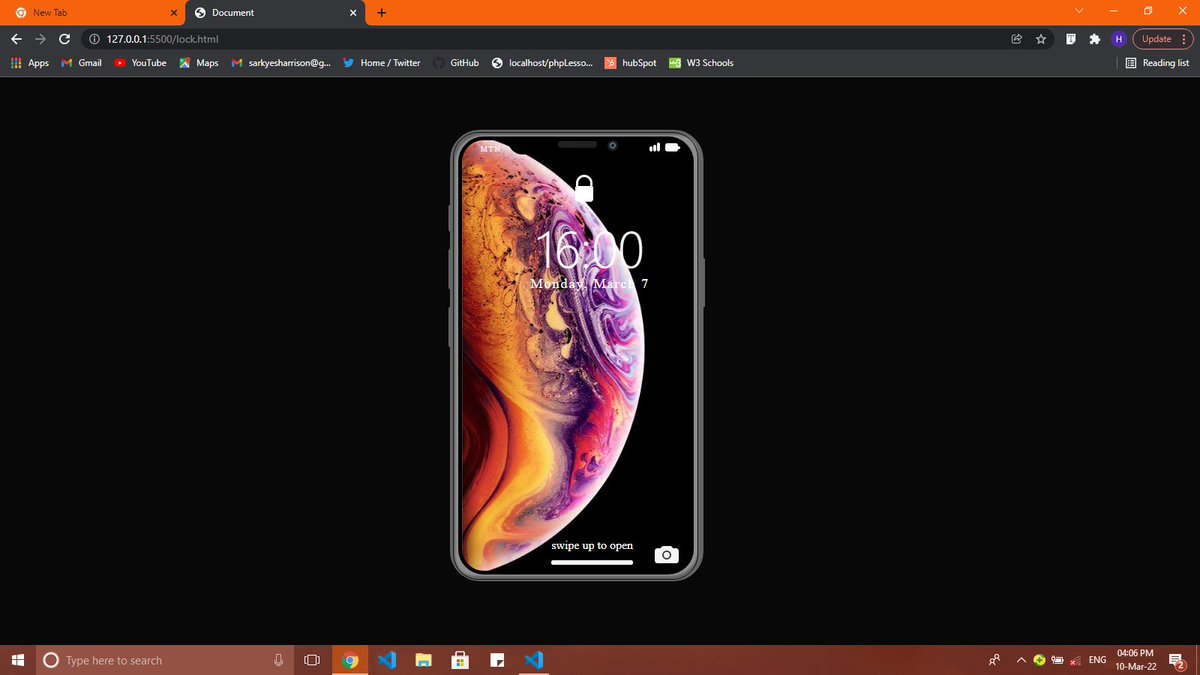1200x675 pixels.
Task: Click the front camera dot on phone
Action: [612, 145]
